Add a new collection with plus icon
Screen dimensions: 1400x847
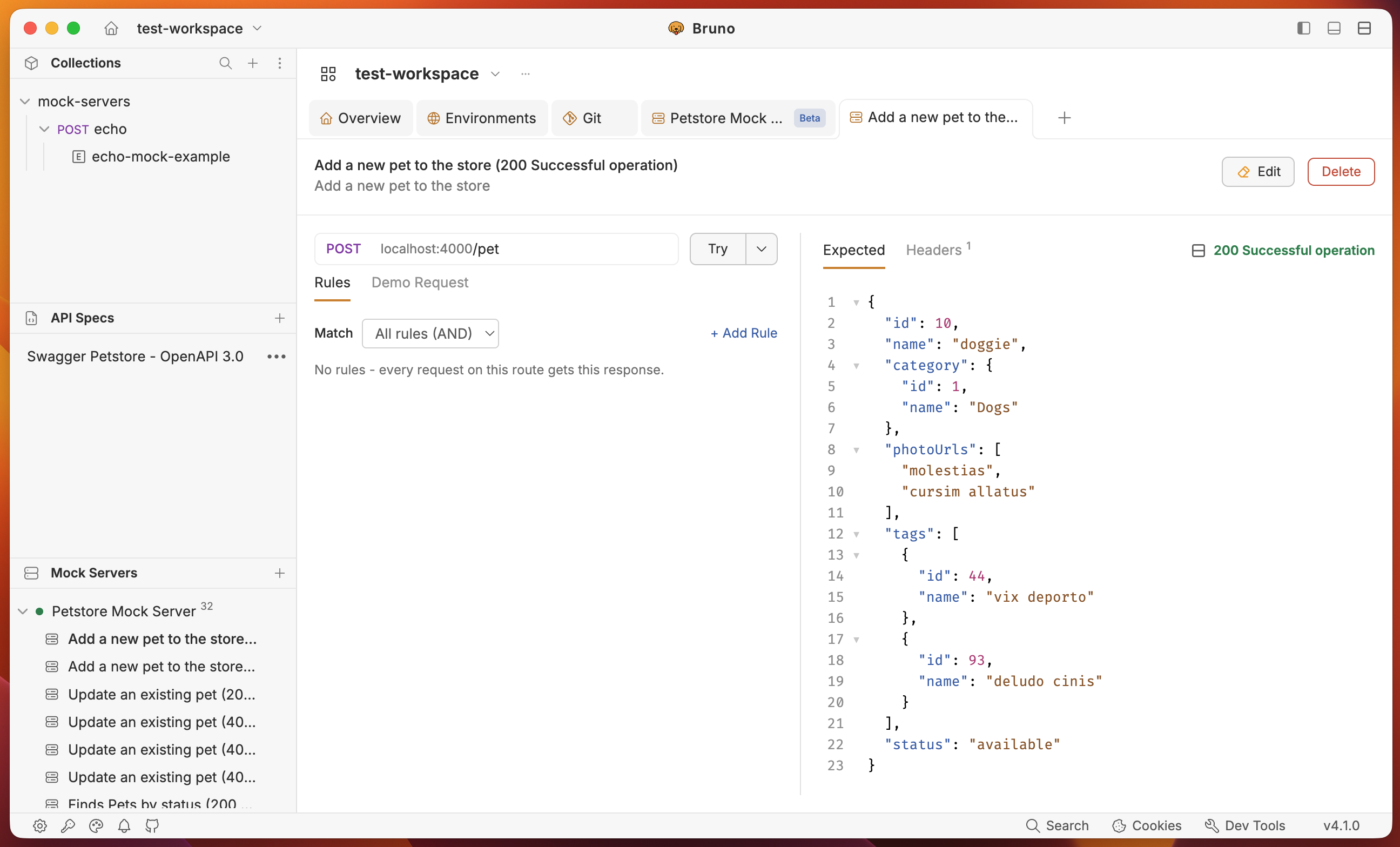[x=253, y=63]
